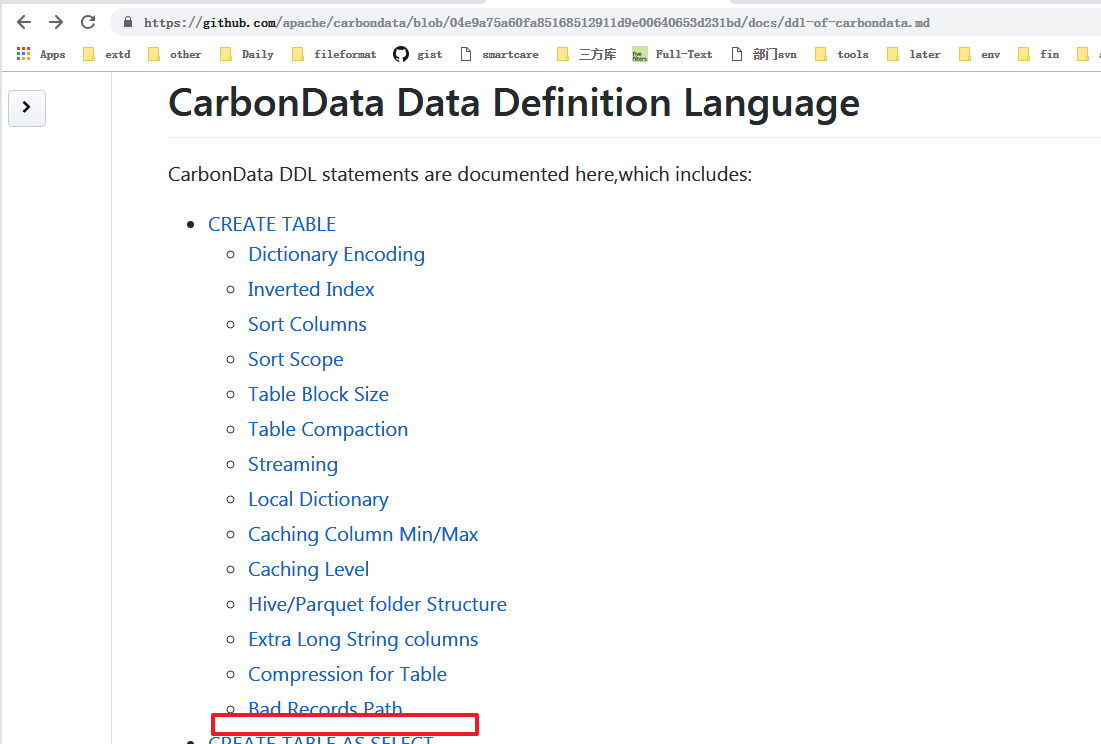Open the Table Block Size link
Viewport: 1101px width, 744px height.
click(x=318, y=394)
